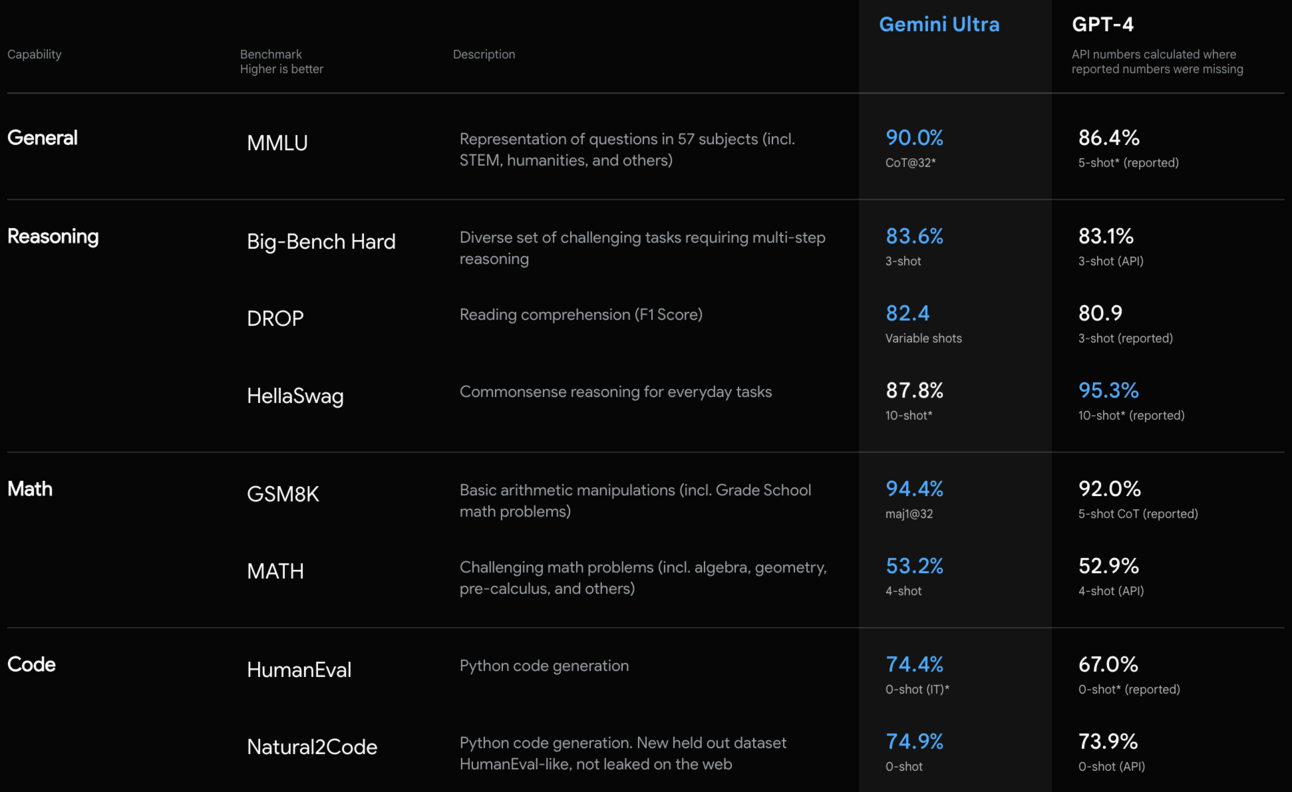The image size is (1292, 792).
Task: Click the "Capability" column header
Action: coord(34,54)
